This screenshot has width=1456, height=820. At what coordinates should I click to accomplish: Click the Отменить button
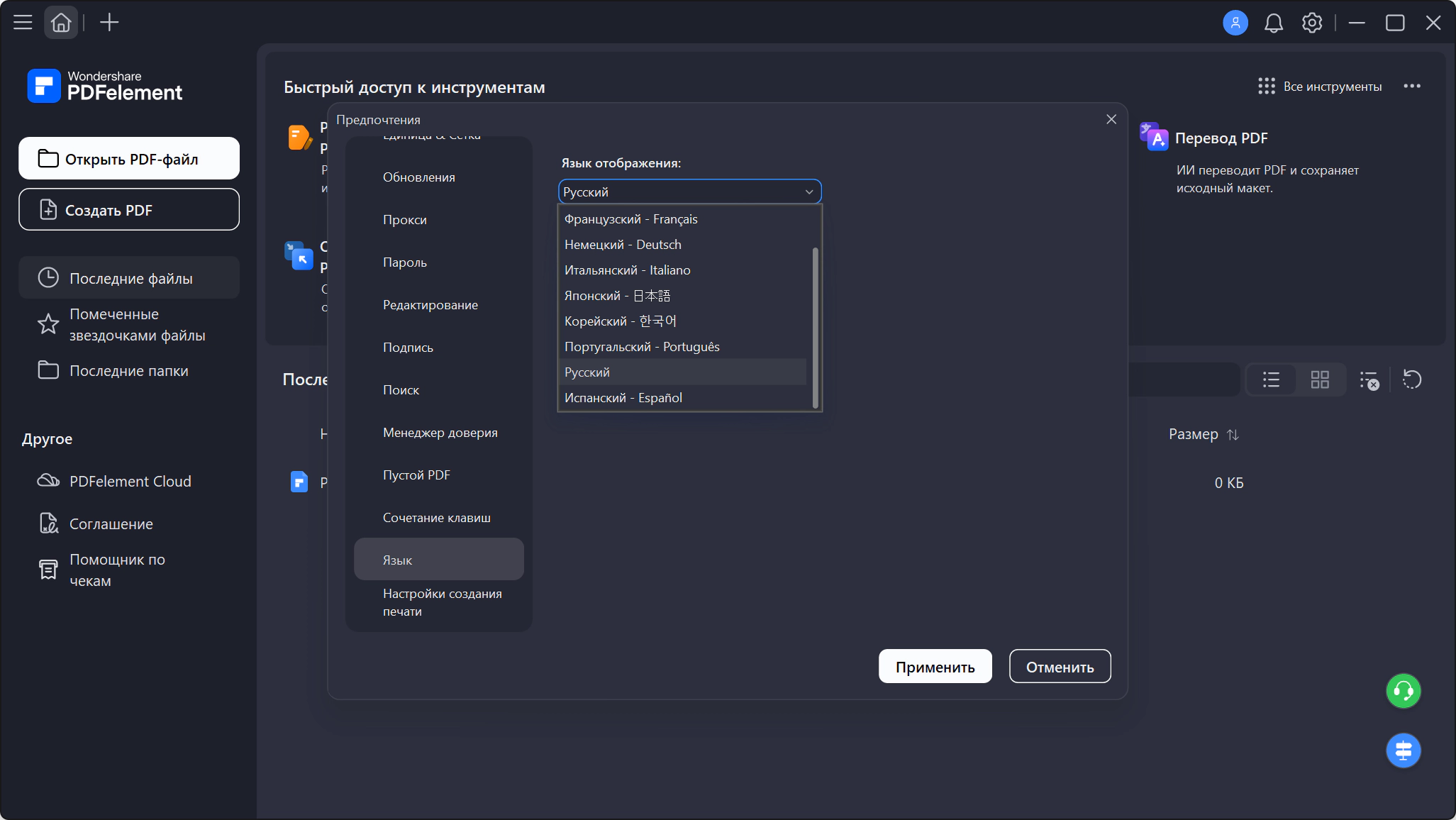(1060, 667)
